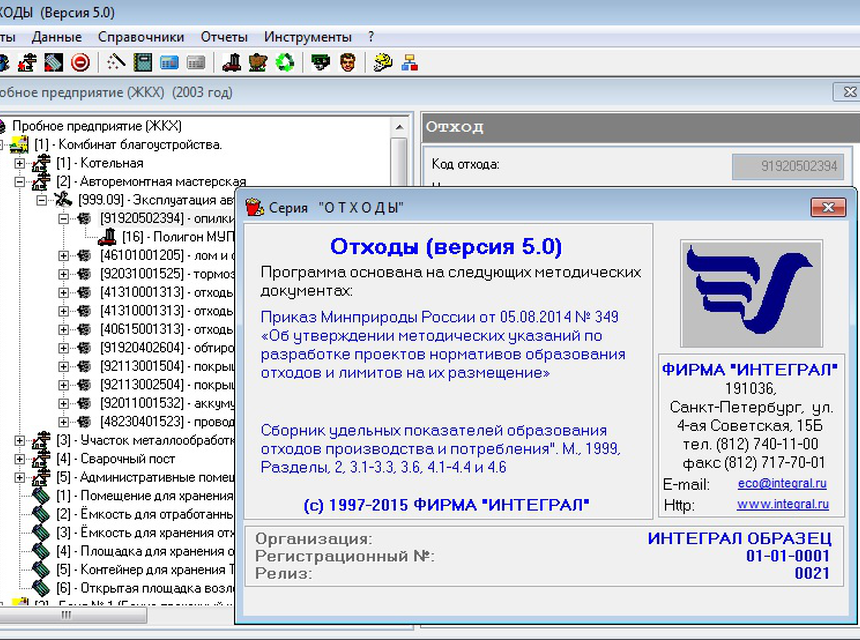Click the yellow hard hat toolbar icon
This screenshot has height=640, width=860.
coord(383,63)
